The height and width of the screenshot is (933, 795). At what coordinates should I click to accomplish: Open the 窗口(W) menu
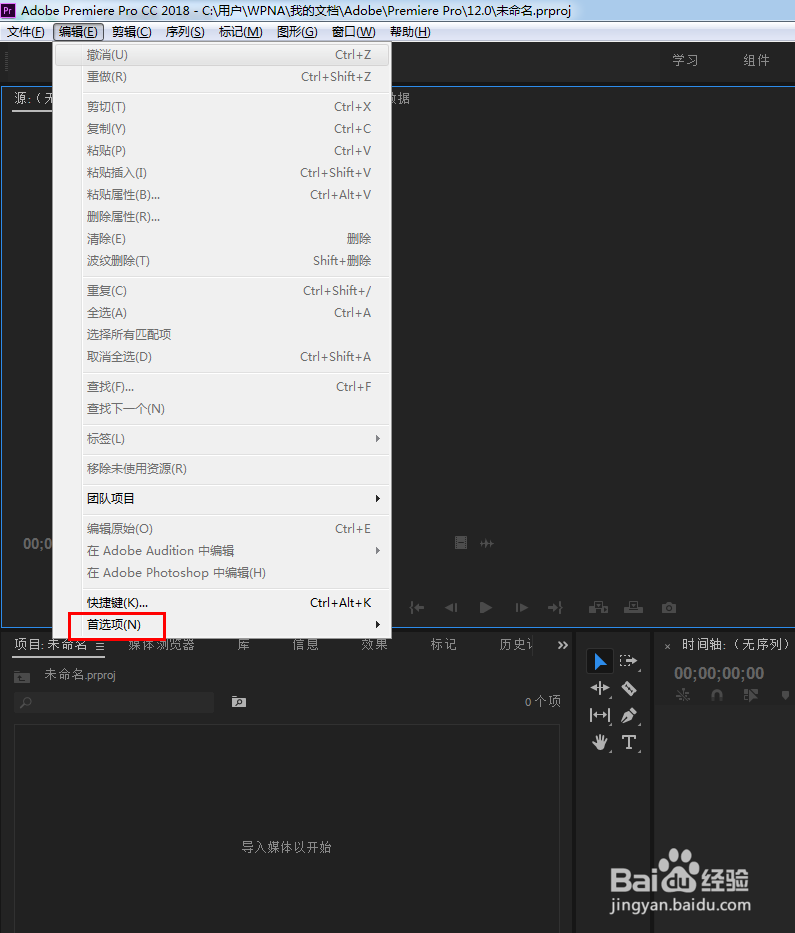353,32
